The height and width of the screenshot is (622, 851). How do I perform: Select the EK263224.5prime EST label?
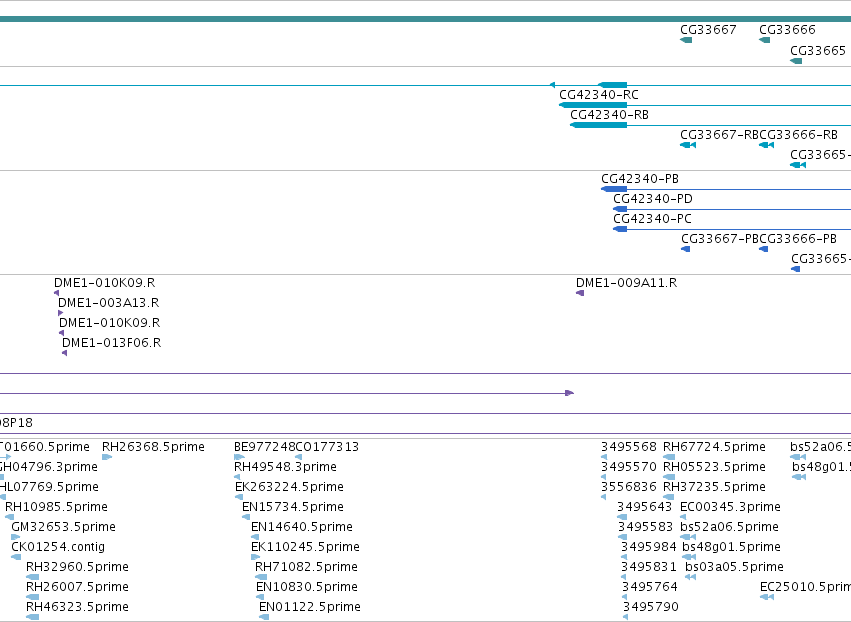click(289, 487)
